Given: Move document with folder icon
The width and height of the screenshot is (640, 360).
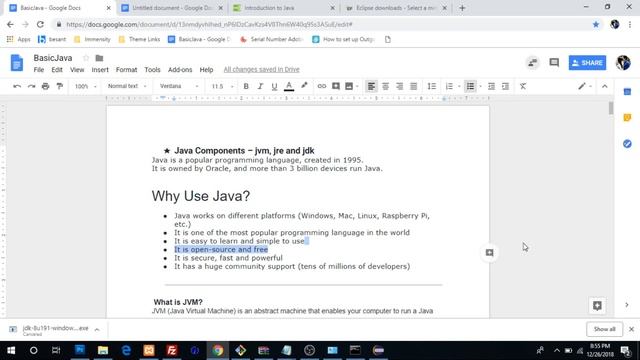Looking at the screenshot, I should point(99,58).
